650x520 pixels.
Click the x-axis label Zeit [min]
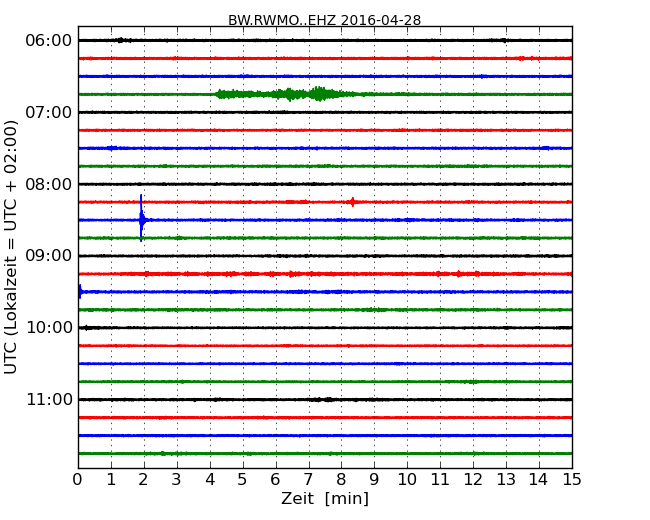point(325,498)
